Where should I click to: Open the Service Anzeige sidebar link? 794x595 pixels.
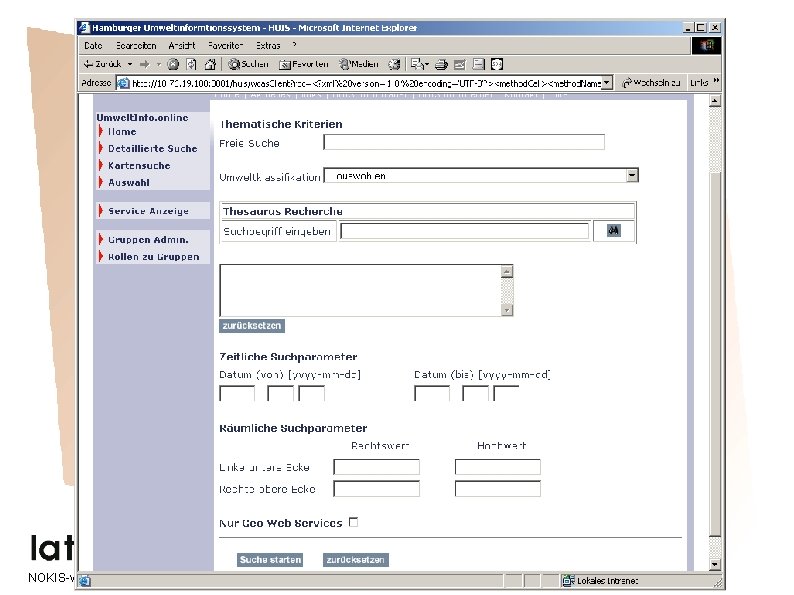(148, 211)
